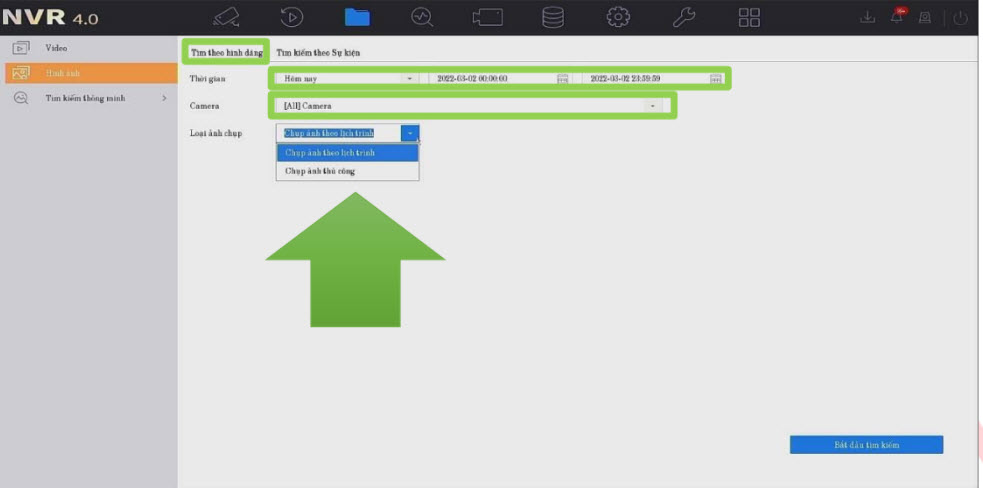
Task: Click the blue File Management folder icon
Action: coord(357,17)
